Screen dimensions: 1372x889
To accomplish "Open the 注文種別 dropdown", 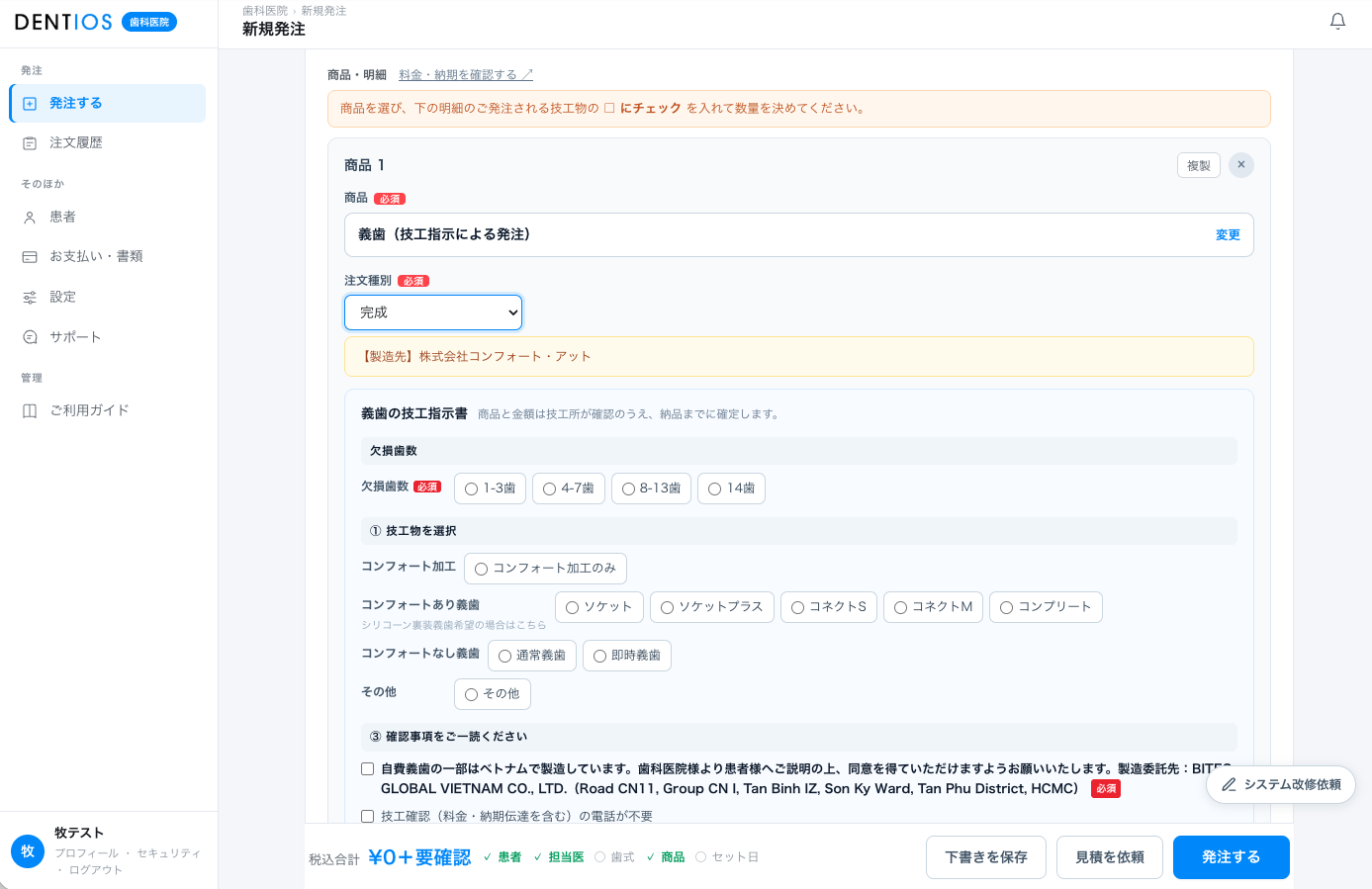I will (433, 312).
